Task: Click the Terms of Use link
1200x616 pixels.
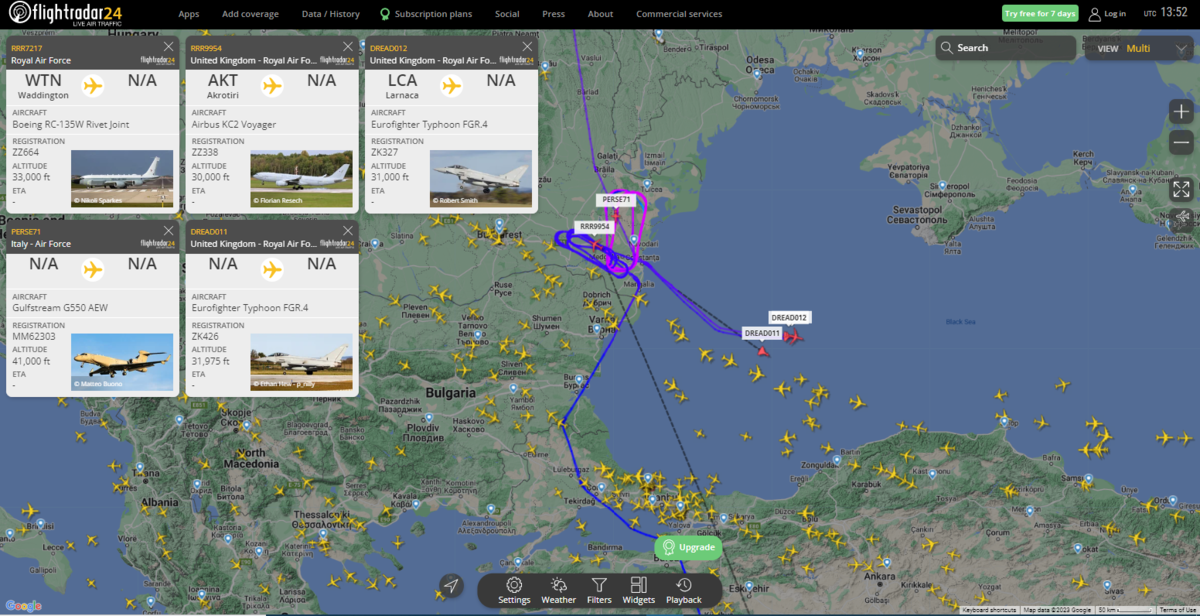Action: click(x=1177, y=610)
